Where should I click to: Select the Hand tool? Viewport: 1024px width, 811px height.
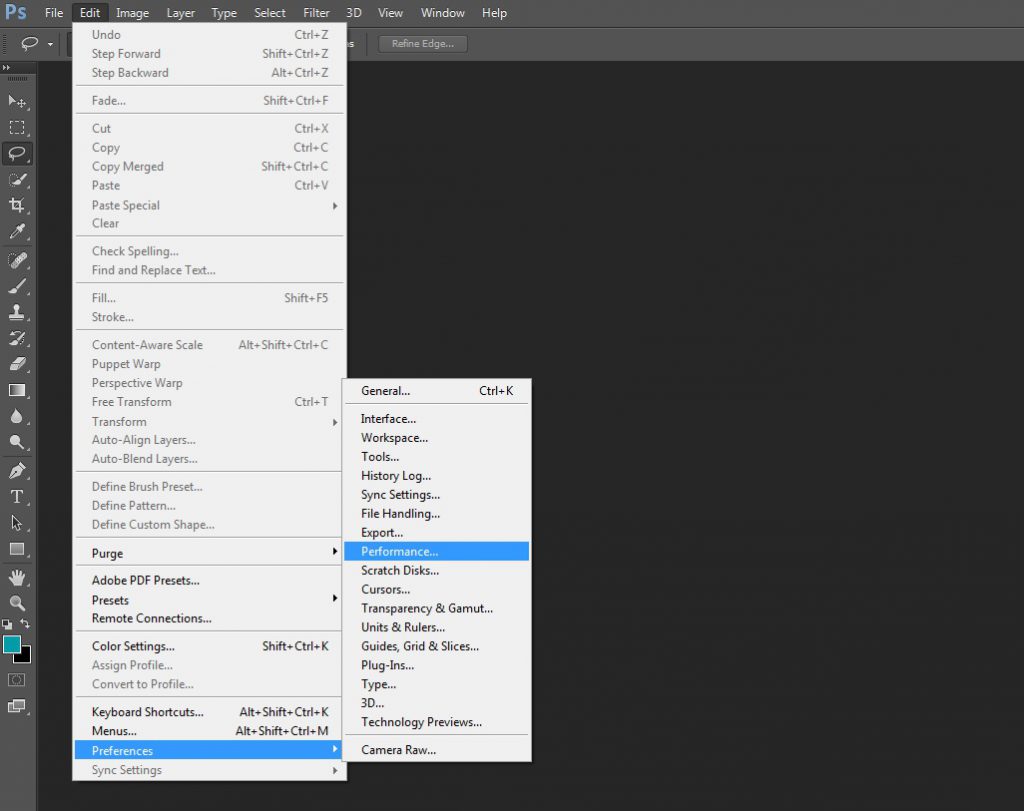coord(17,577)
